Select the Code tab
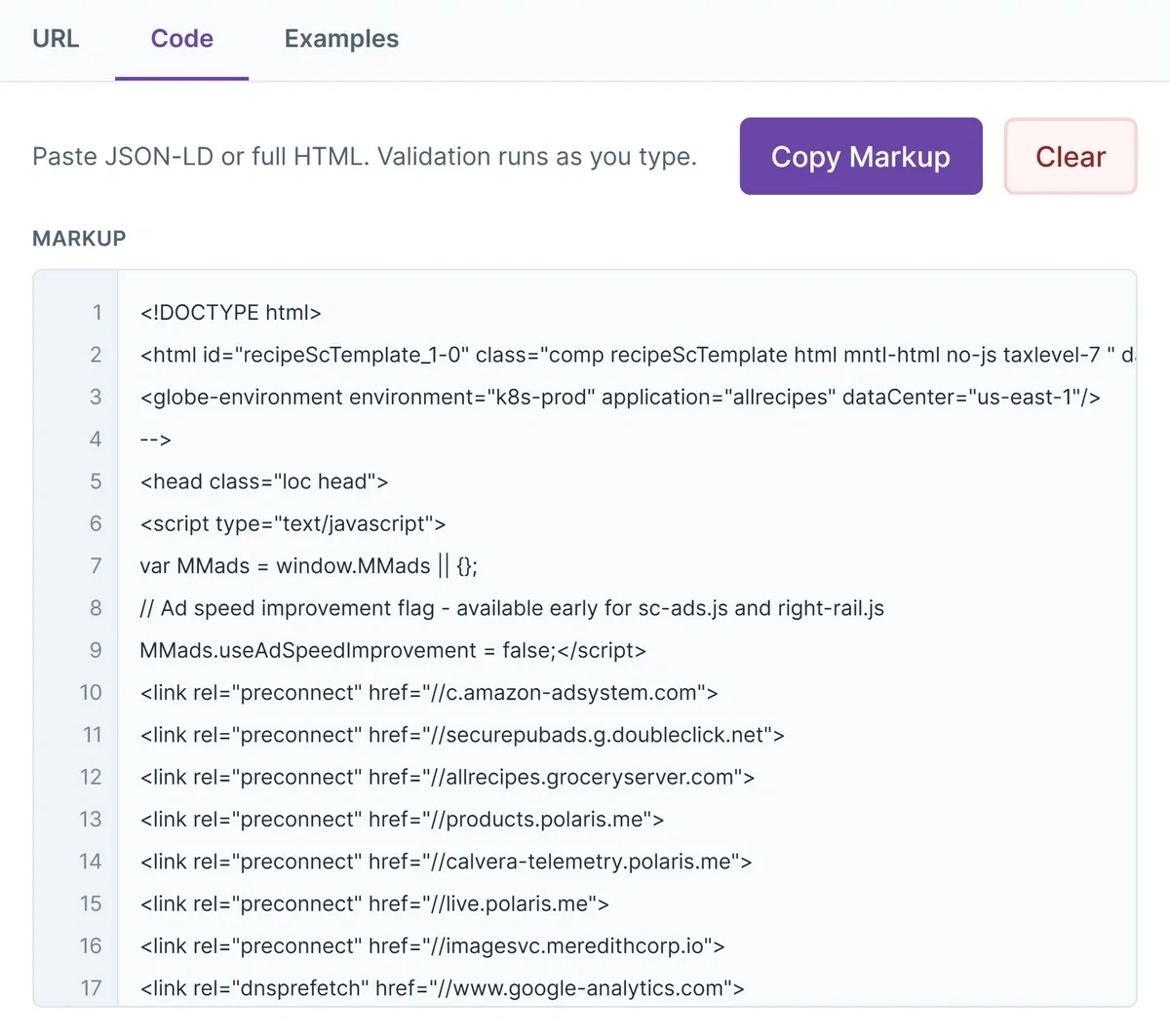This screenshot has width=1170, height=1036. pos(181,39)
